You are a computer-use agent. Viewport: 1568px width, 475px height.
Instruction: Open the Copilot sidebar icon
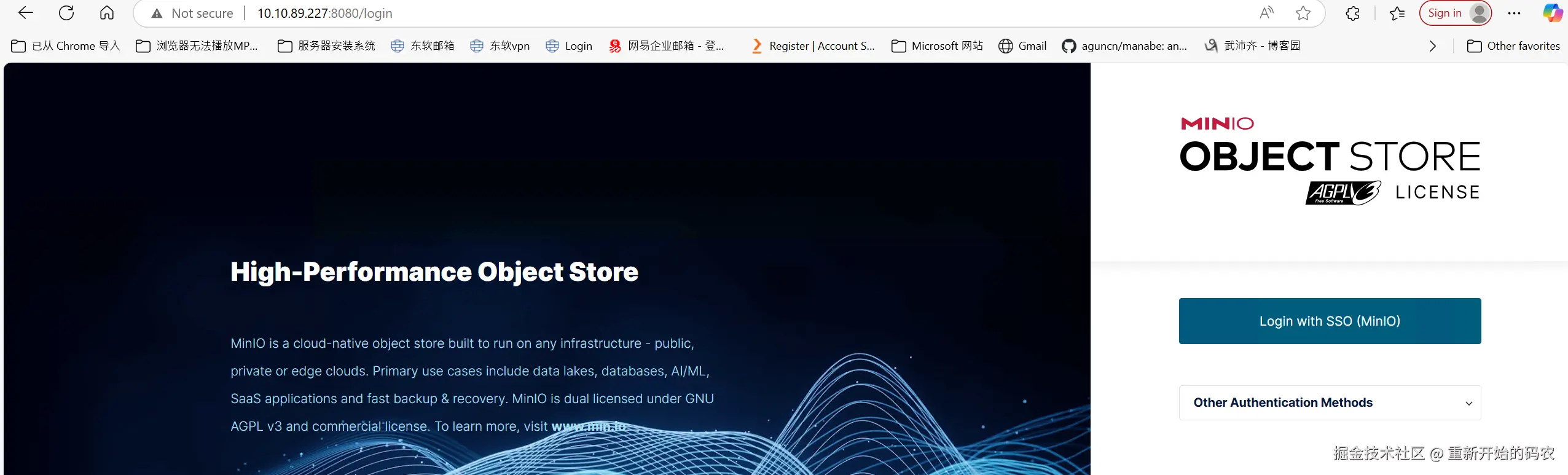[x=1553, y=13]
